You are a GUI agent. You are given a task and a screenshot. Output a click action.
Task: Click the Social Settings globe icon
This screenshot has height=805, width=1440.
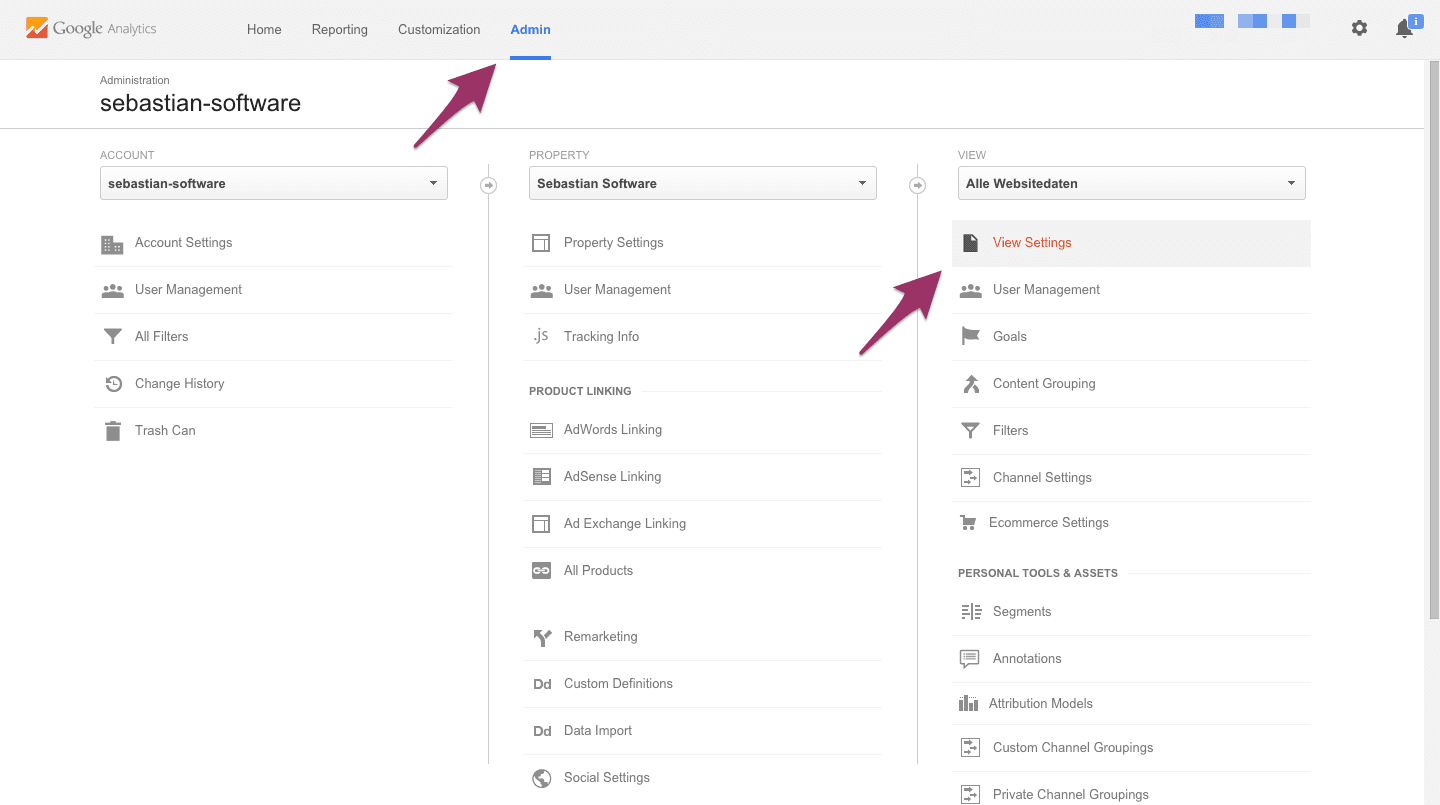pos(541,778)
